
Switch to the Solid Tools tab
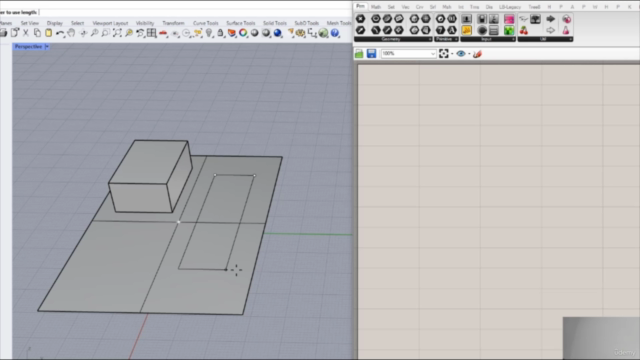pos(275,23)
